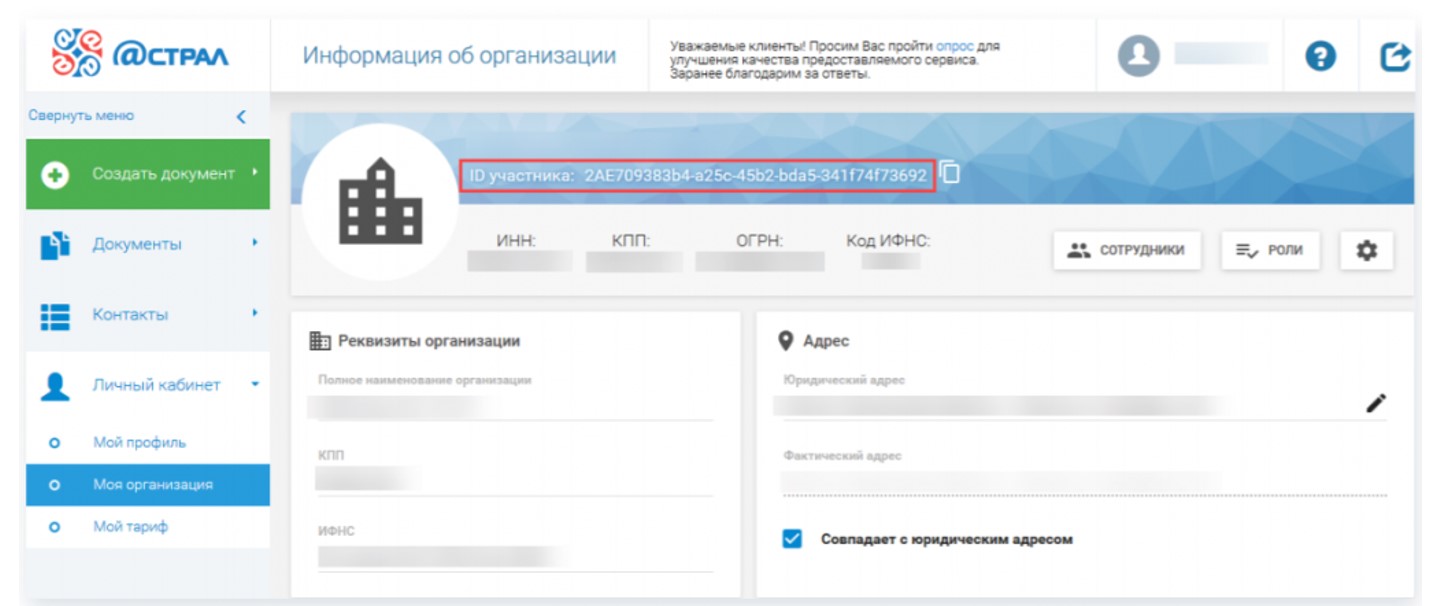Copy the participant ID with copy icon
1443x606 pixels.
click(x=950, y=173)
